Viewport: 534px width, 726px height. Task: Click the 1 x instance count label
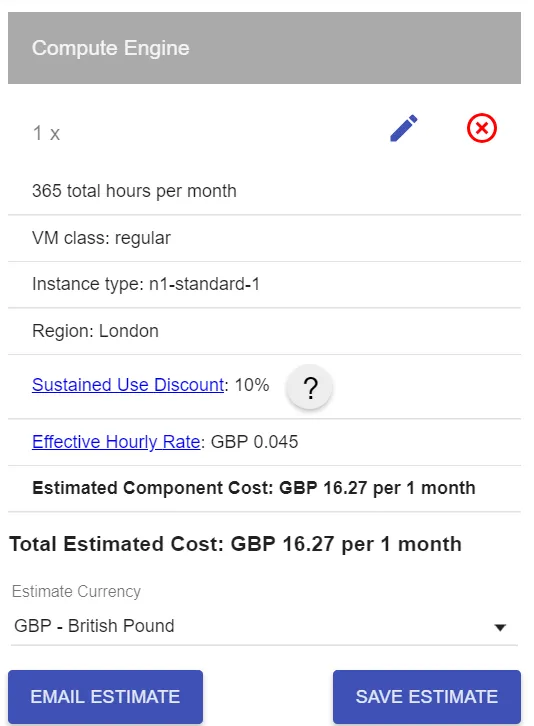(x=46, y=133)
